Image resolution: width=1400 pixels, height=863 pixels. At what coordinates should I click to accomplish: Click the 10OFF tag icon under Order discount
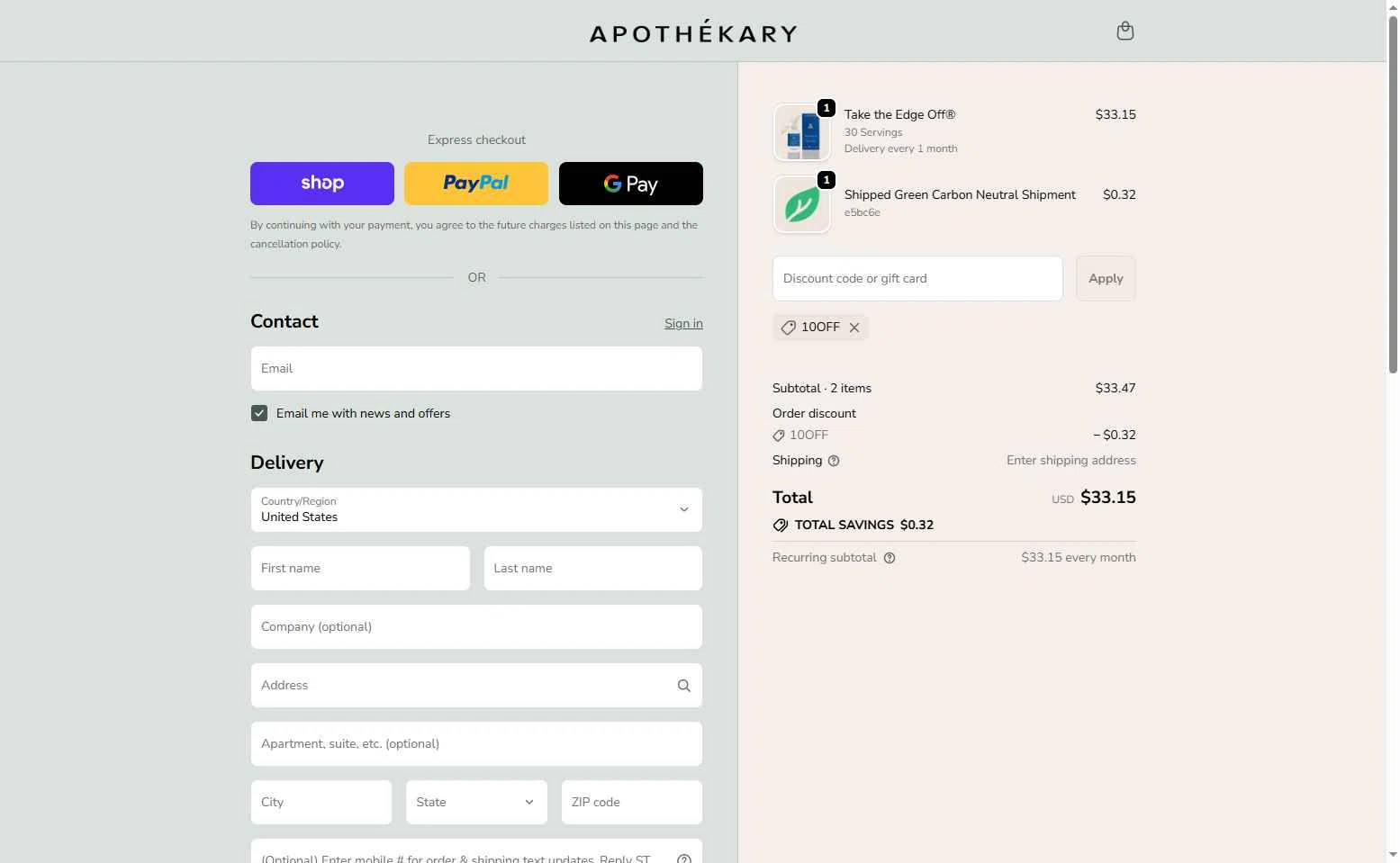click(x=779, y=436)
